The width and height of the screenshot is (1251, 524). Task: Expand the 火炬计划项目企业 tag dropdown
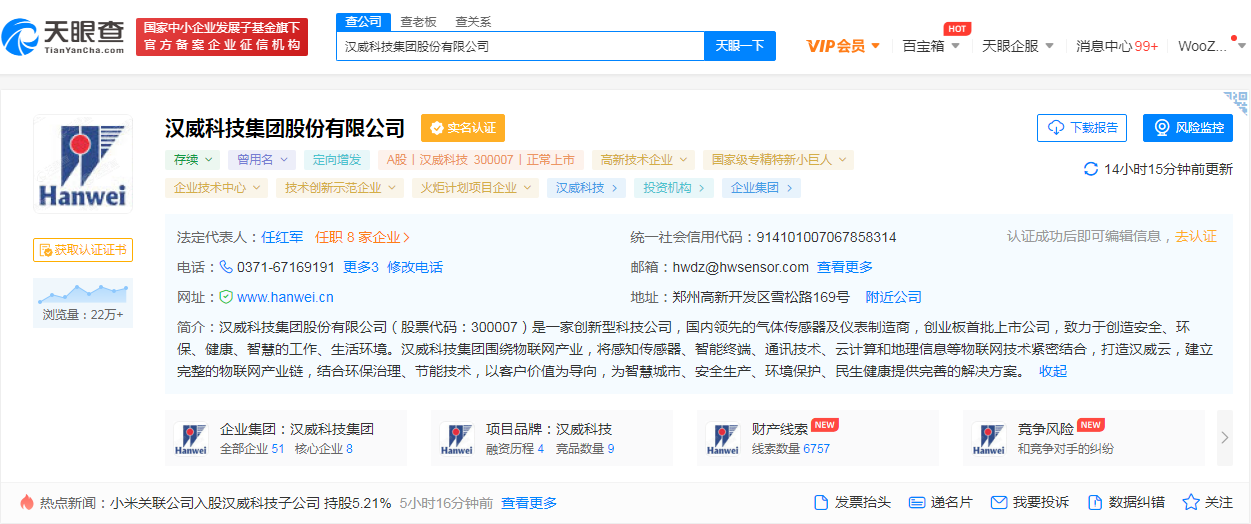(x=475, y=187)
